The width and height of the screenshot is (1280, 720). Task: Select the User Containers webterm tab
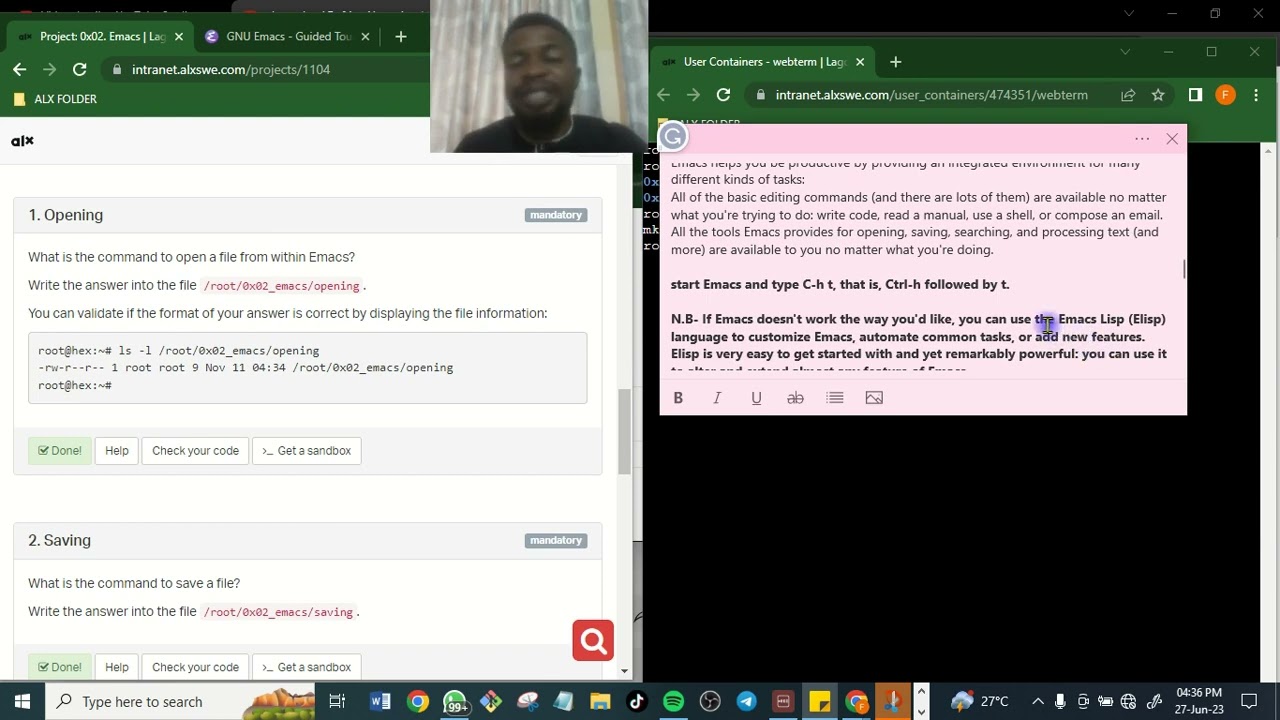point(765,62)
